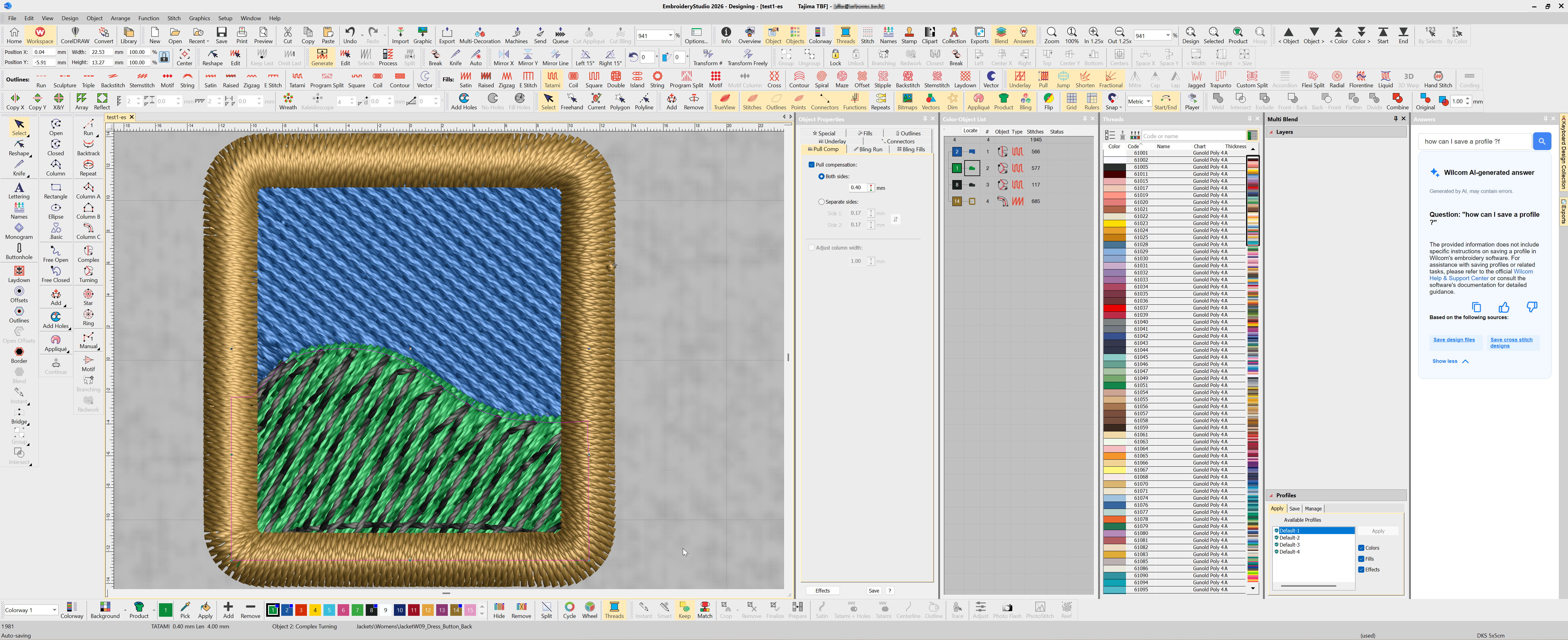This screenshot has height=640, width=1568.
Task: Open the Stitch Player
Action: pyautogui.click(x=1192, y=101)
